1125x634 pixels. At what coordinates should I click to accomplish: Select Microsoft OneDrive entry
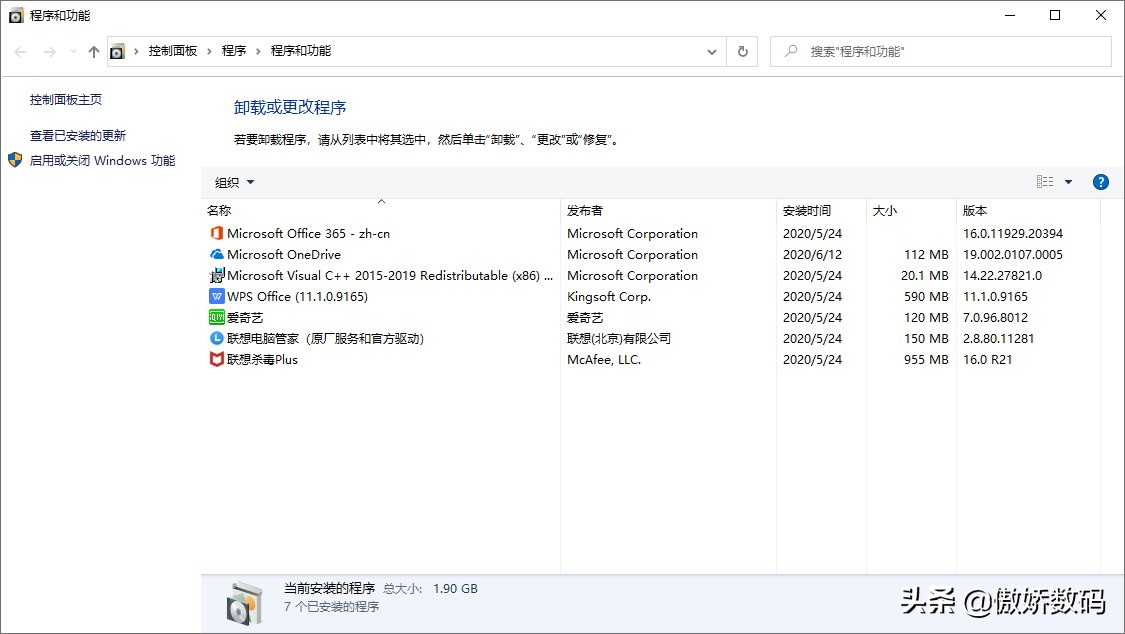[283, 255]
